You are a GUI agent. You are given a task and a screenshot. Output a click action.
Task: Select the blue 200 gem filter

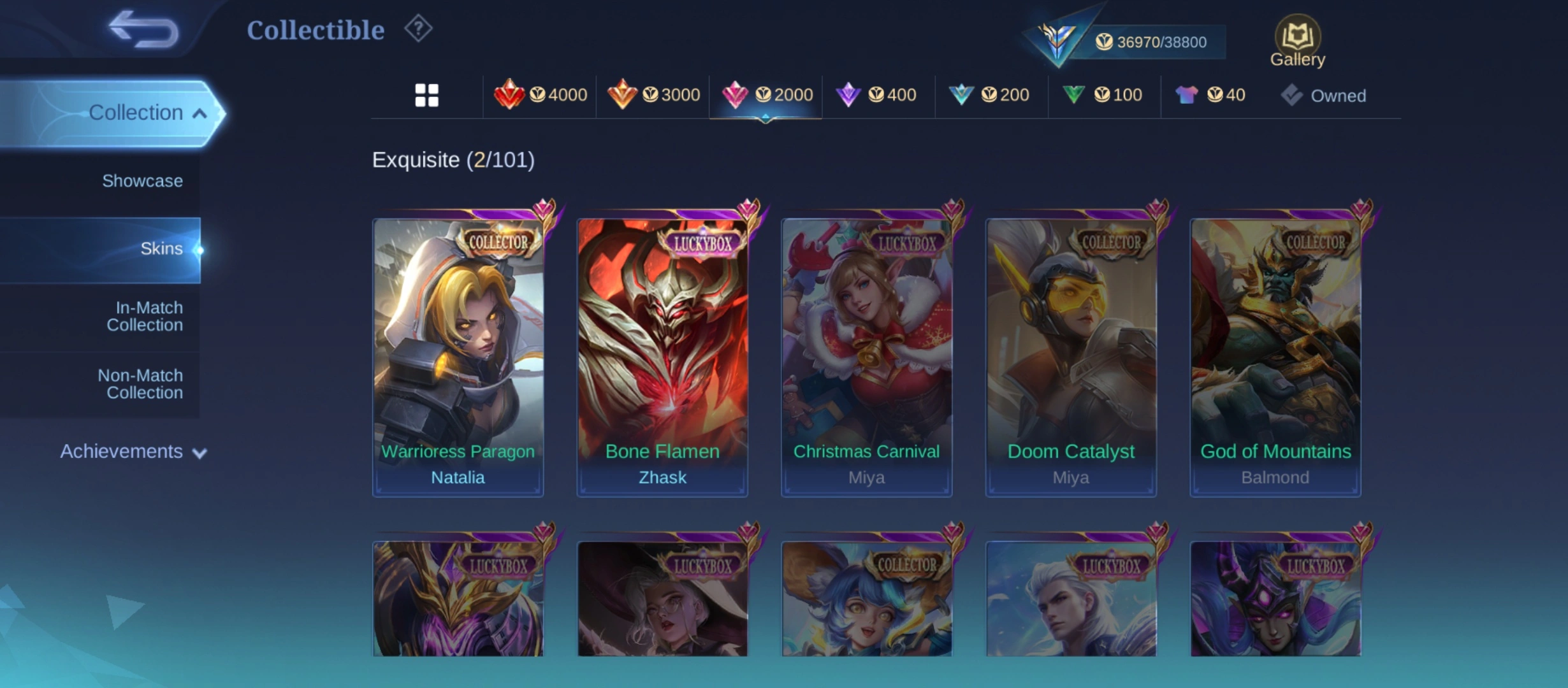pyautogui.click(x=989, y=95)
